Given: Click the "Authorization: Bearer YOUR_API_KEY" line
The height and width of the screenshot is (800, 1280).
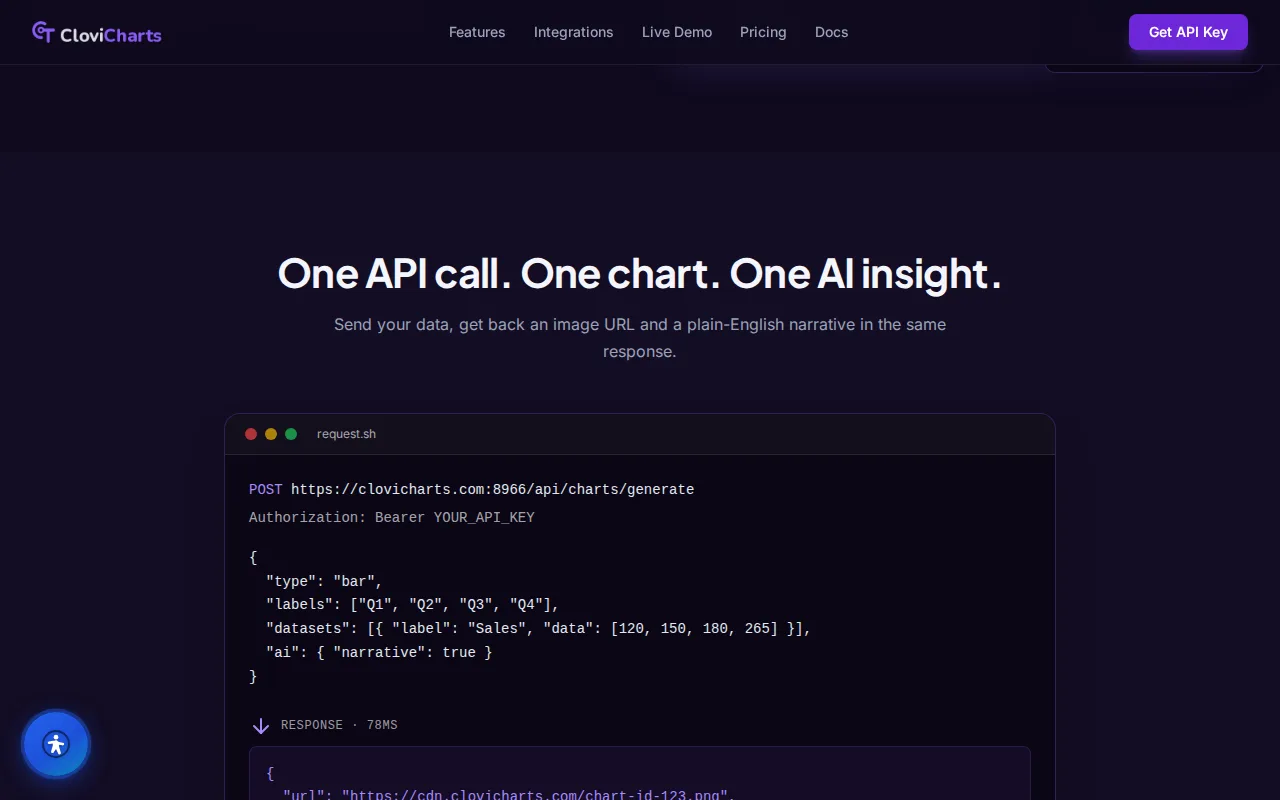Looking at the screenshot, I should pyautogui.click(x=392, y=517).
